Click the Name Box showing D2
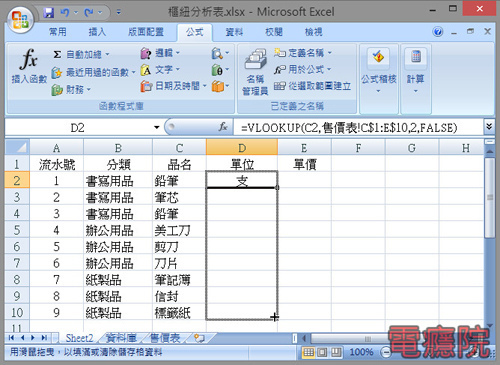 coord(77,128)
